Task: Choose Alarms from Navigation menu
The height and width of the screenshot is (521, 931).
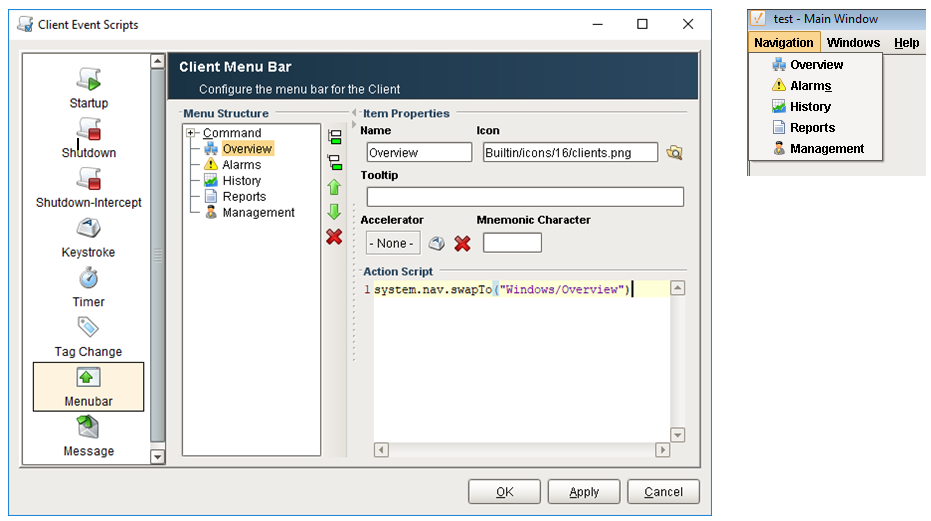Action: pos(810,86)
